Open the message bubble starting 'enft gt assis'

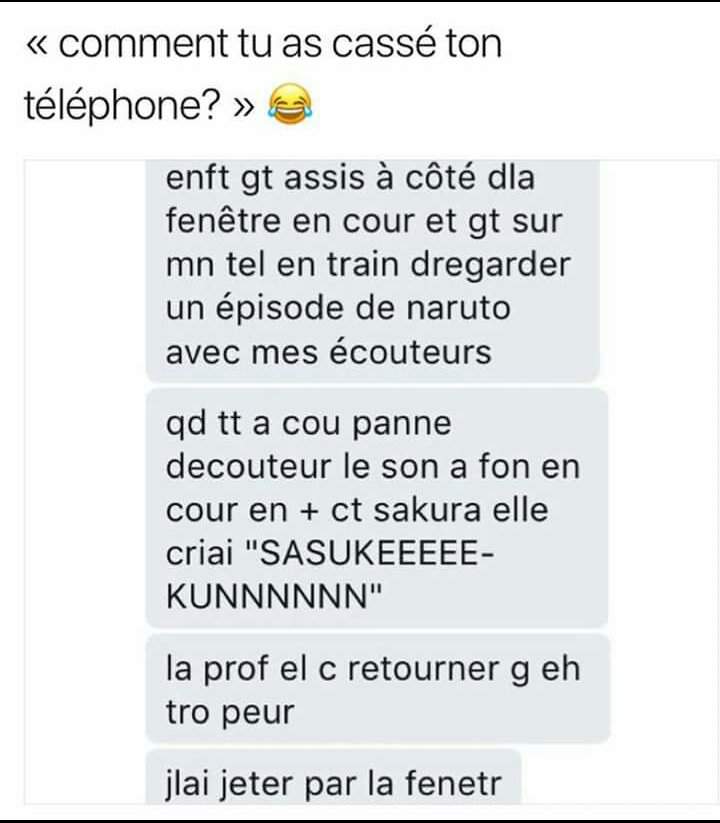click(x=373, y=270)
